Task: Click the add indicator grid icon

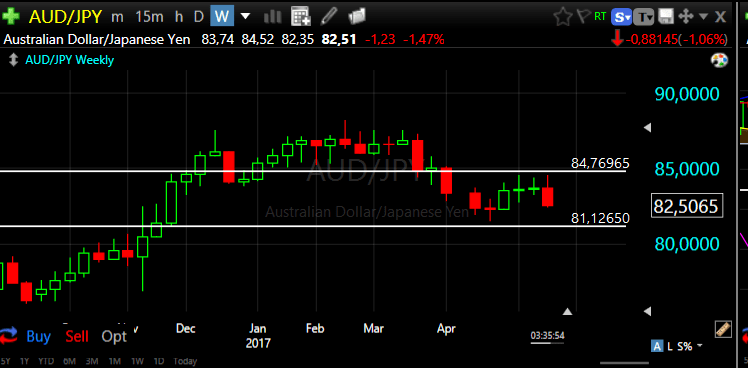Action: 301,17
